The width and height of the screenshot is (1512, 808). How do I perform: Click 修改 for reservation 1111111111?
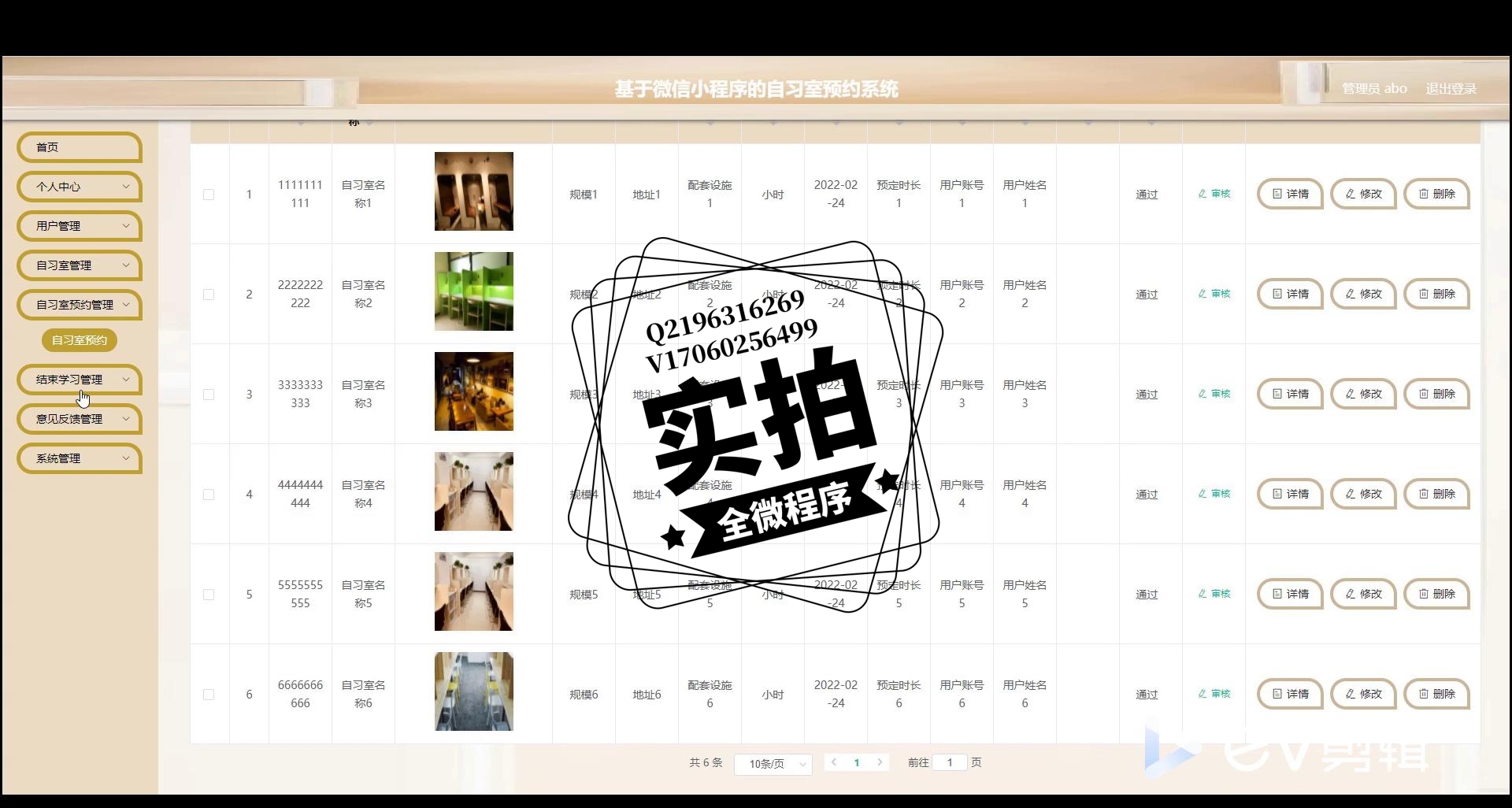(1363, 194)
